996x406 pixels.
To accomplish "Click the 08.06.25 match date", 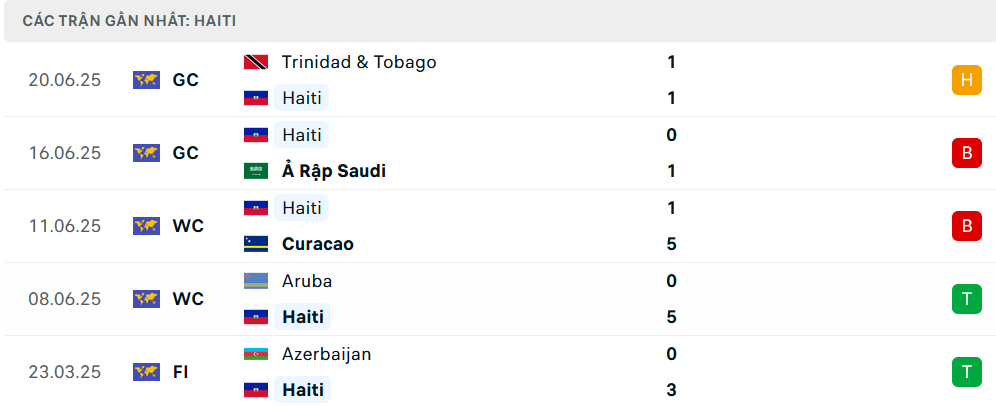I will tap(65, 299).
